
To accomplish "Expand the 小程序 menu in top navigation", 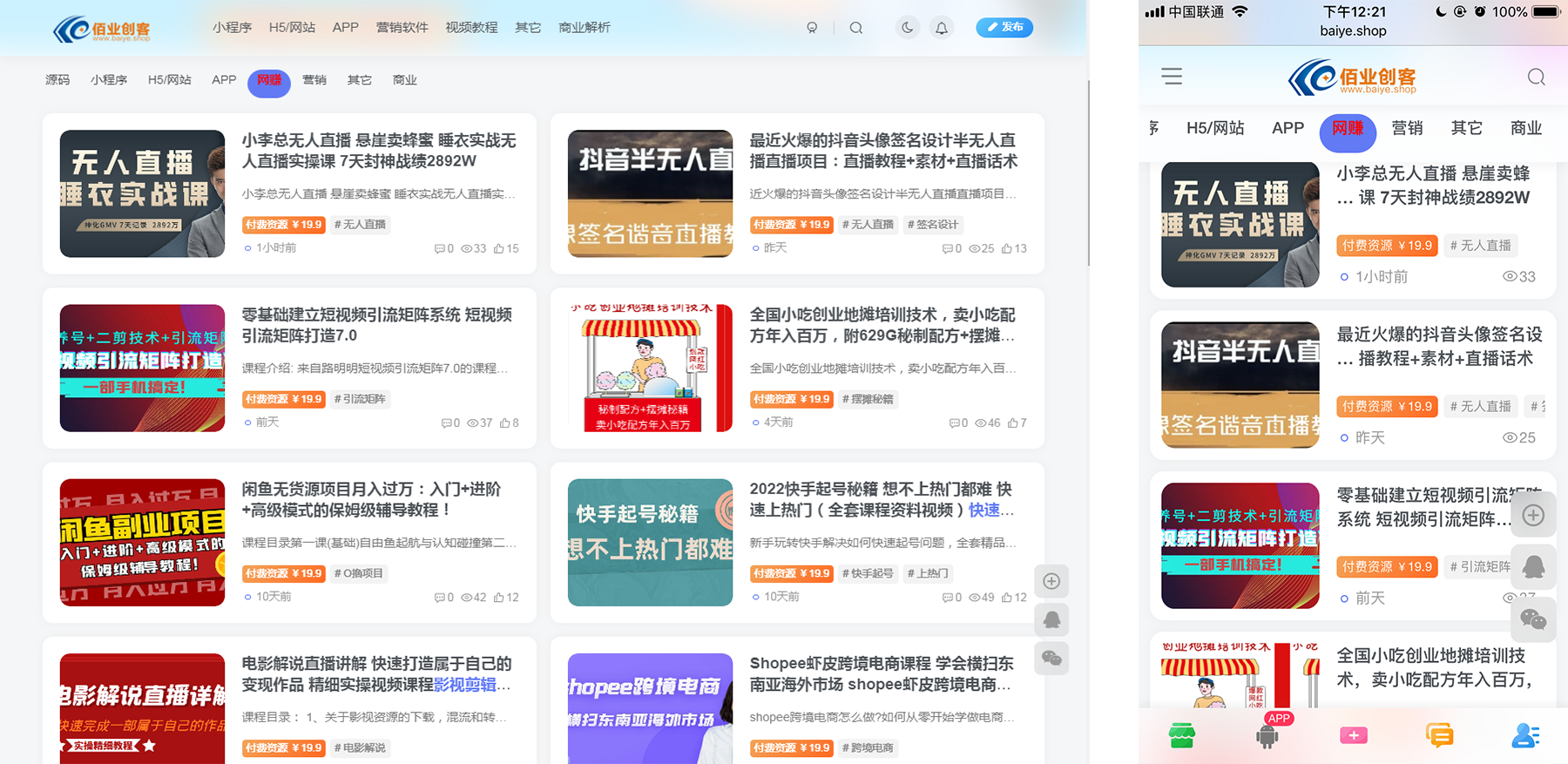I will pyautogui.click(x=232, y=28).
